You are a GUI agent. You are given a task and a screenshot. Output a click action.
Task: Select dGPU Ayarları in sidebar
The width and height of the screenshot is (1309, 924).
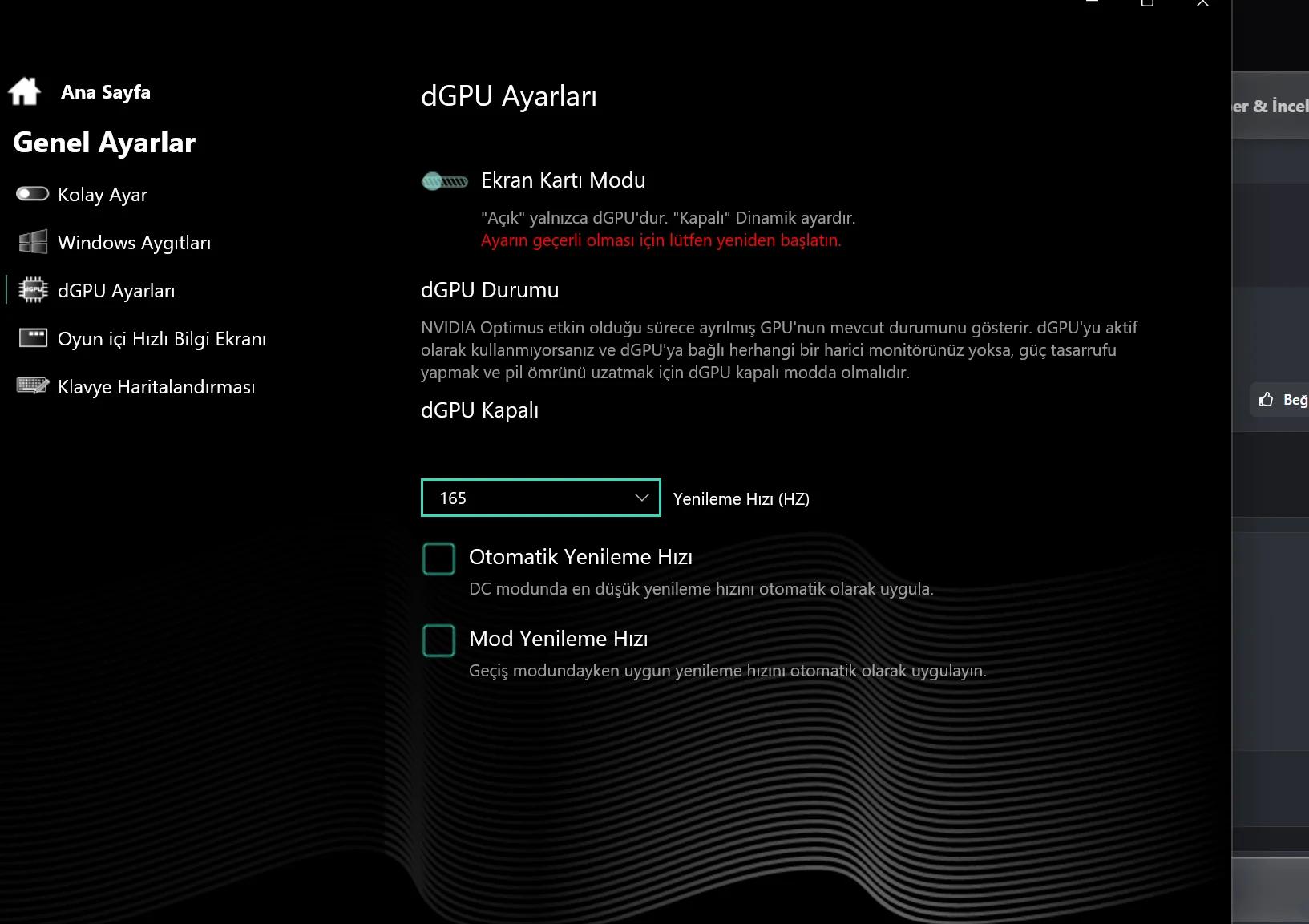tap(116, 291)
